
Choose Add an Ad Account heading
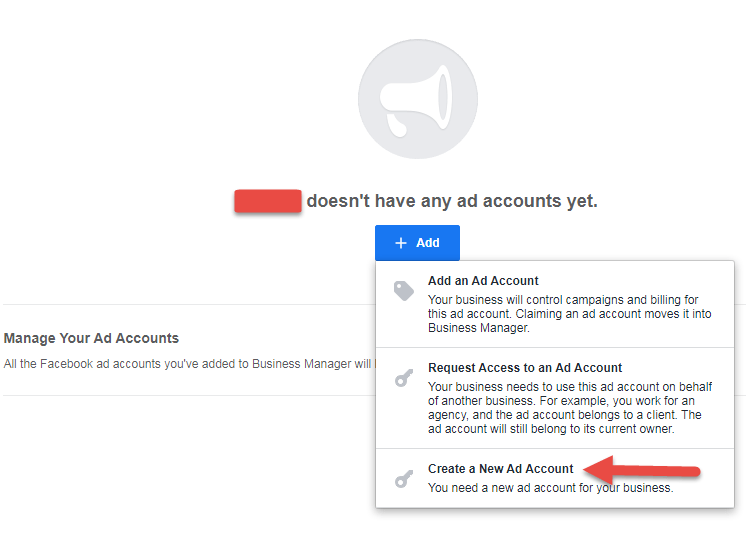(483, 281)
